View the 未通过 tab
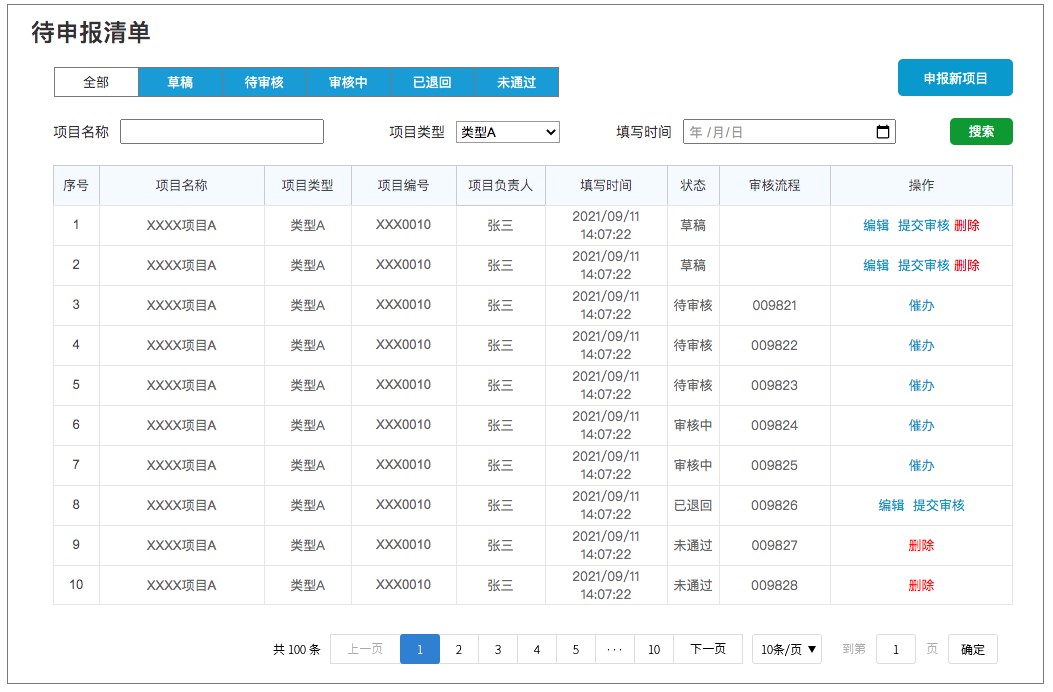The image size is (1053, 692). pos(516,82)
